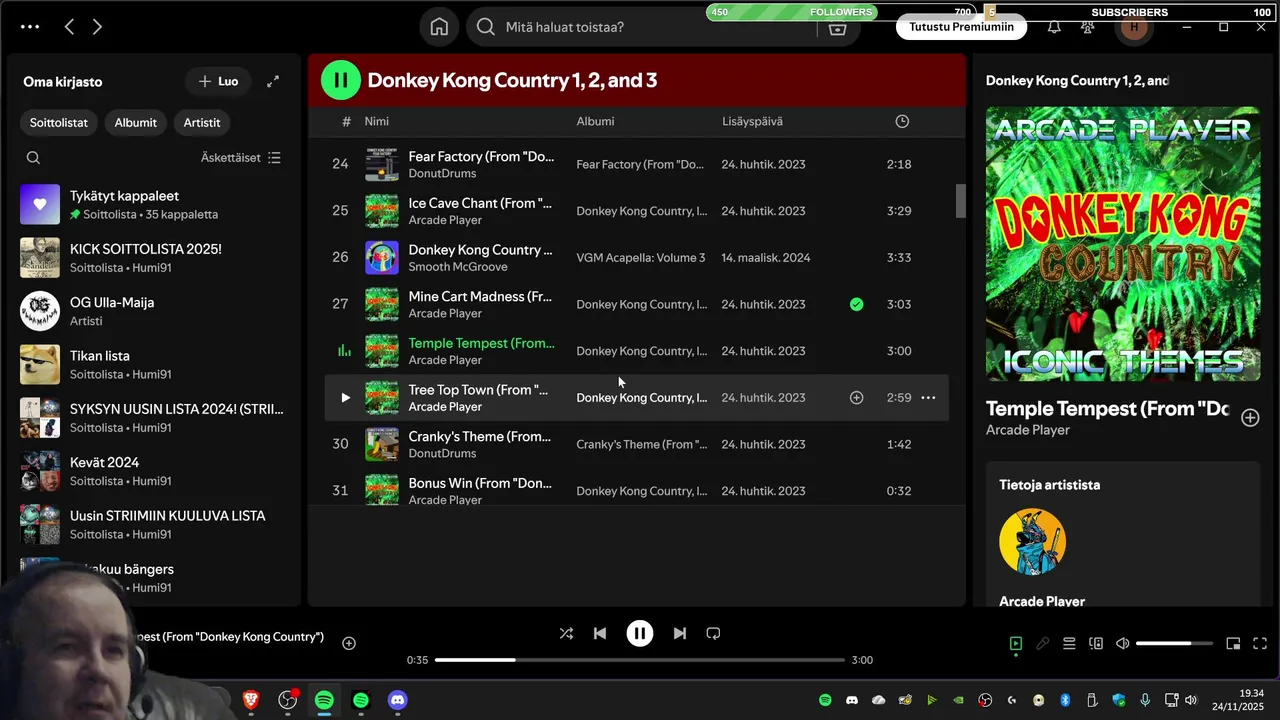1280x720 pixels.
Task: Sort tracks by Nimi column header
Action: pyautogui.click(x=377, y=121)
